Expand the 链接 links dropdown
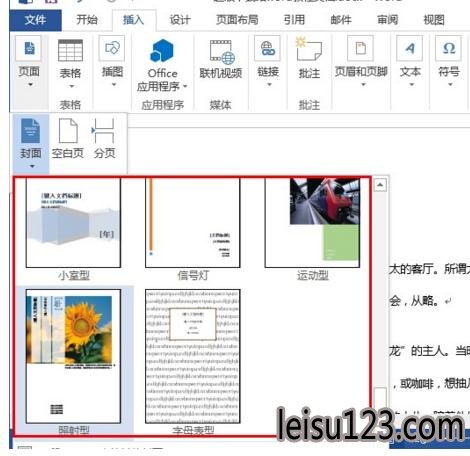The width and height of the screenshot is (470, 456). [x=269, y=85]
